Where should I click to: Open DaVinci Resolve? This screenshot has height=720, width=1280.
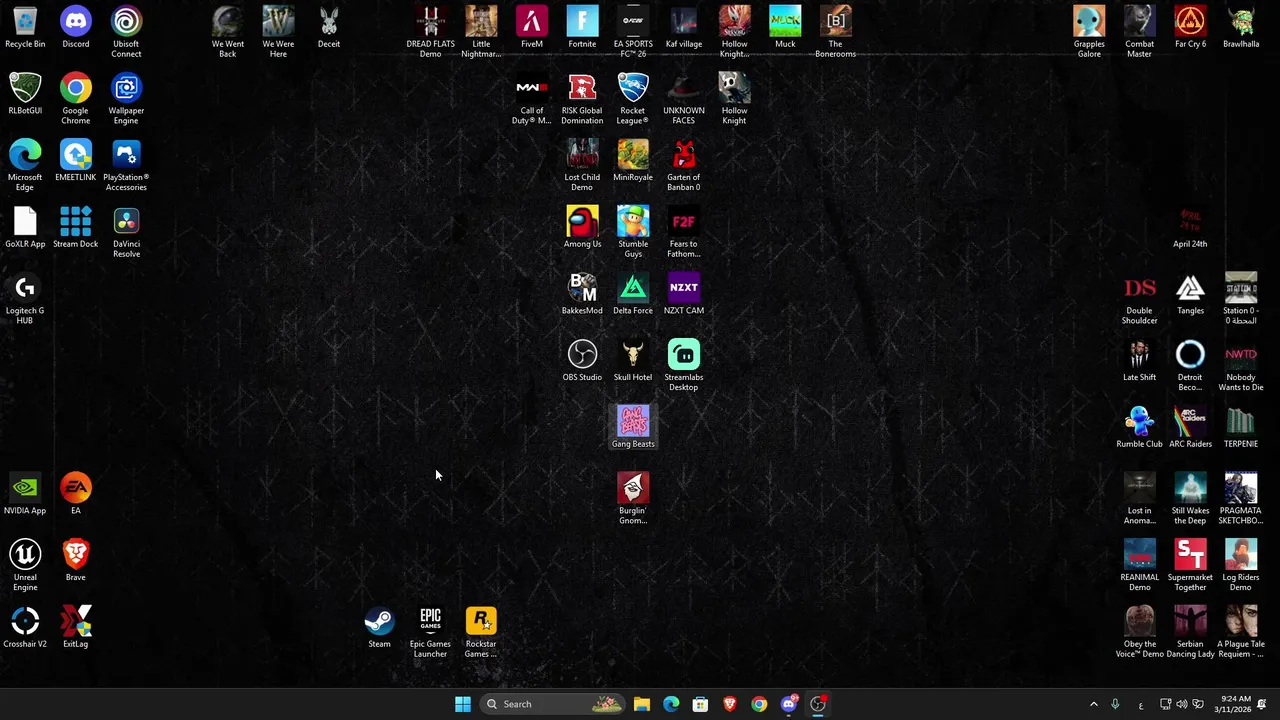pos(126,233)
